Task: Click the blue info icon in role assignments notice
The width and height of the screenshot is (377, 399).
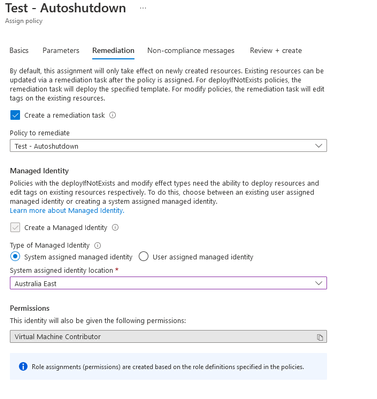Action: tap(23, 367)
